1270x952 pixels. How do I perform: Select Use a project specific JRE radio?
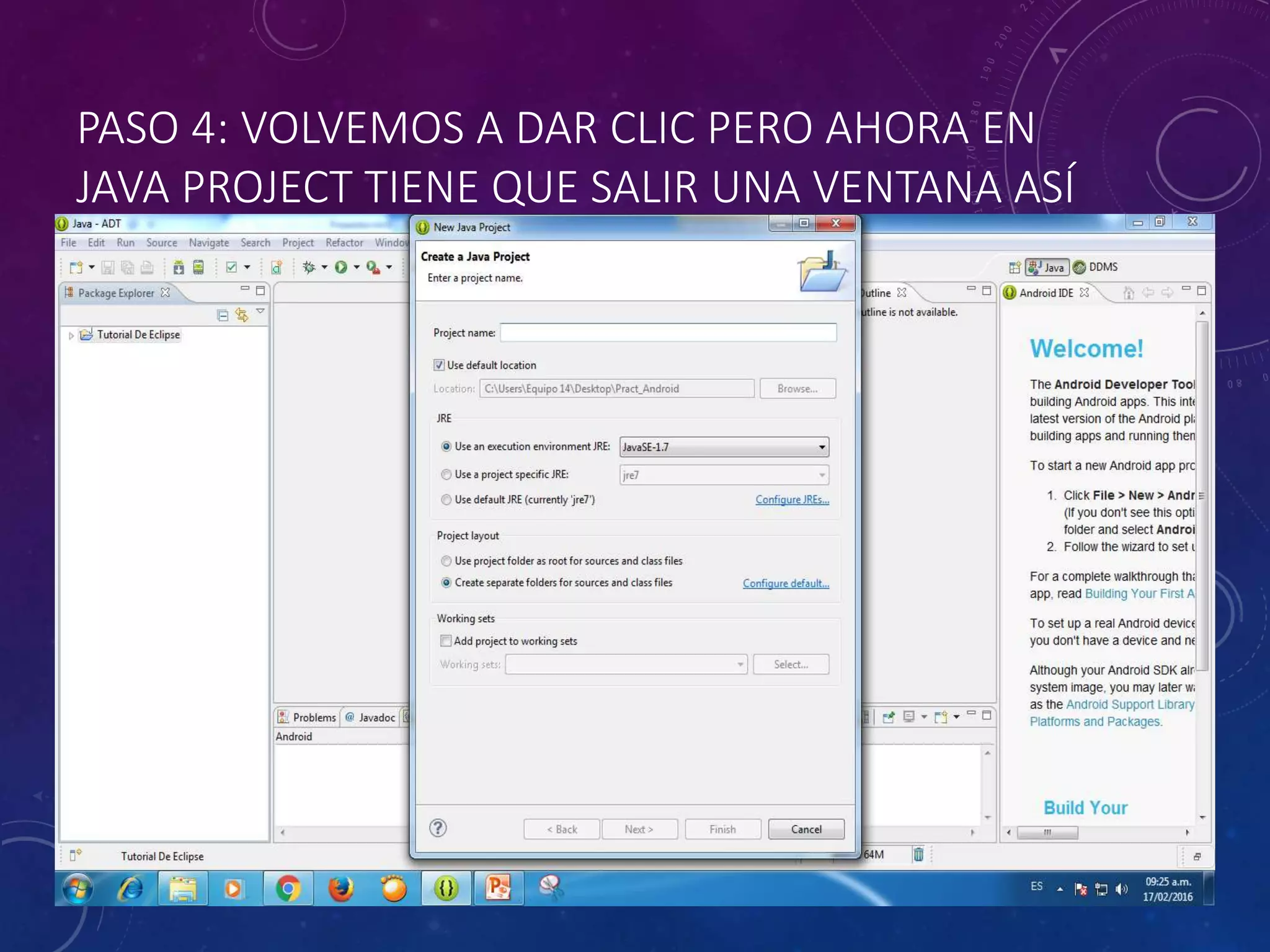pos(446,475)
